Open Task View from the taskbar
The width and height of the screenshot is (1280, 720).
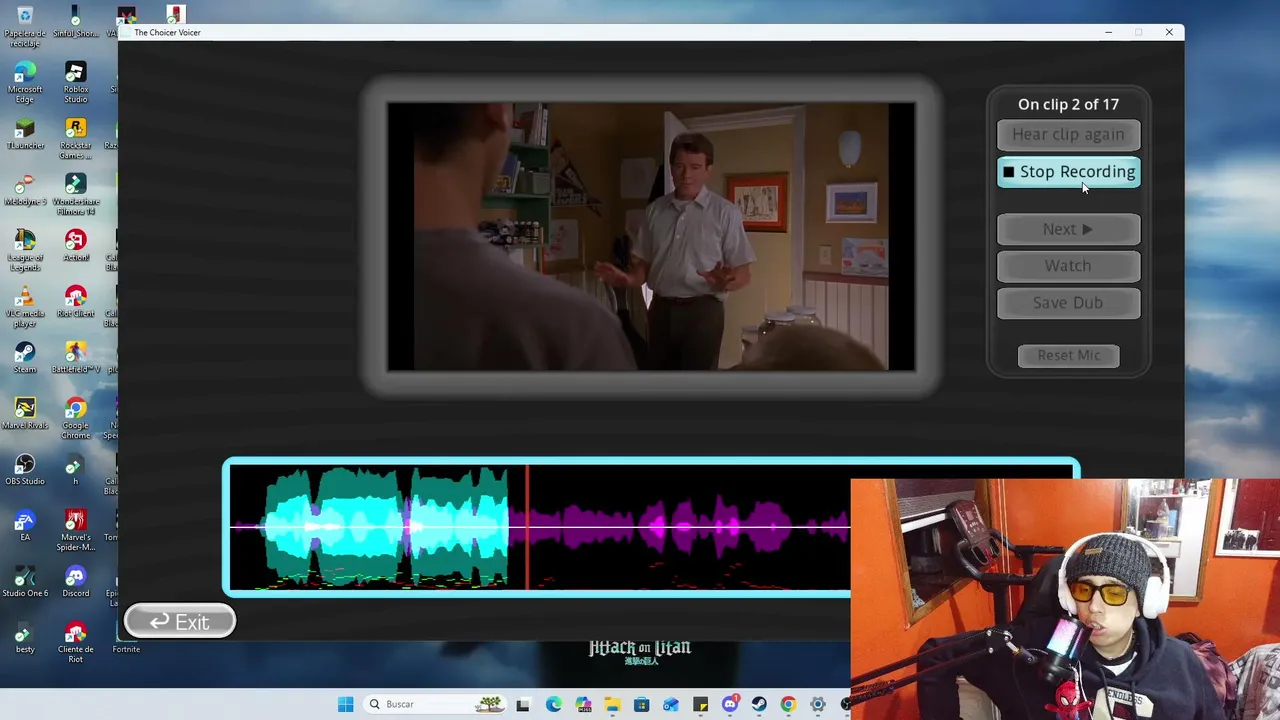coord(523,704)
